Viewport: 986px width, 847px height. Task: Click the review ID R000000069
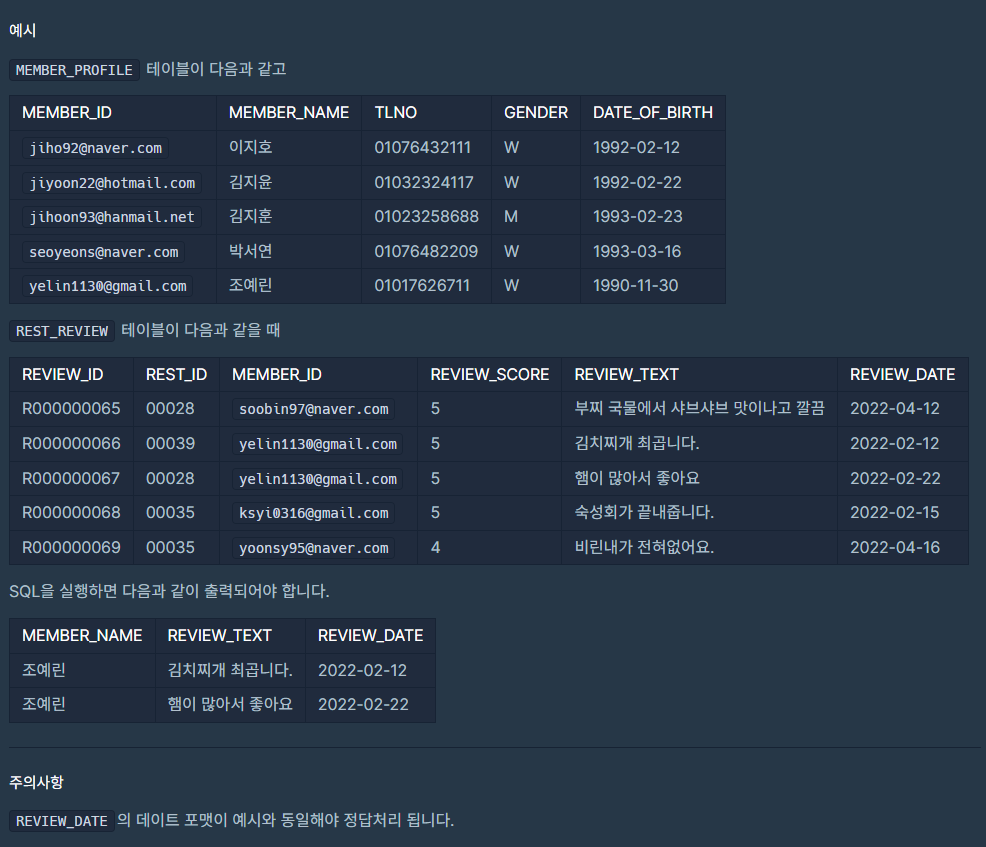(71, 548)
